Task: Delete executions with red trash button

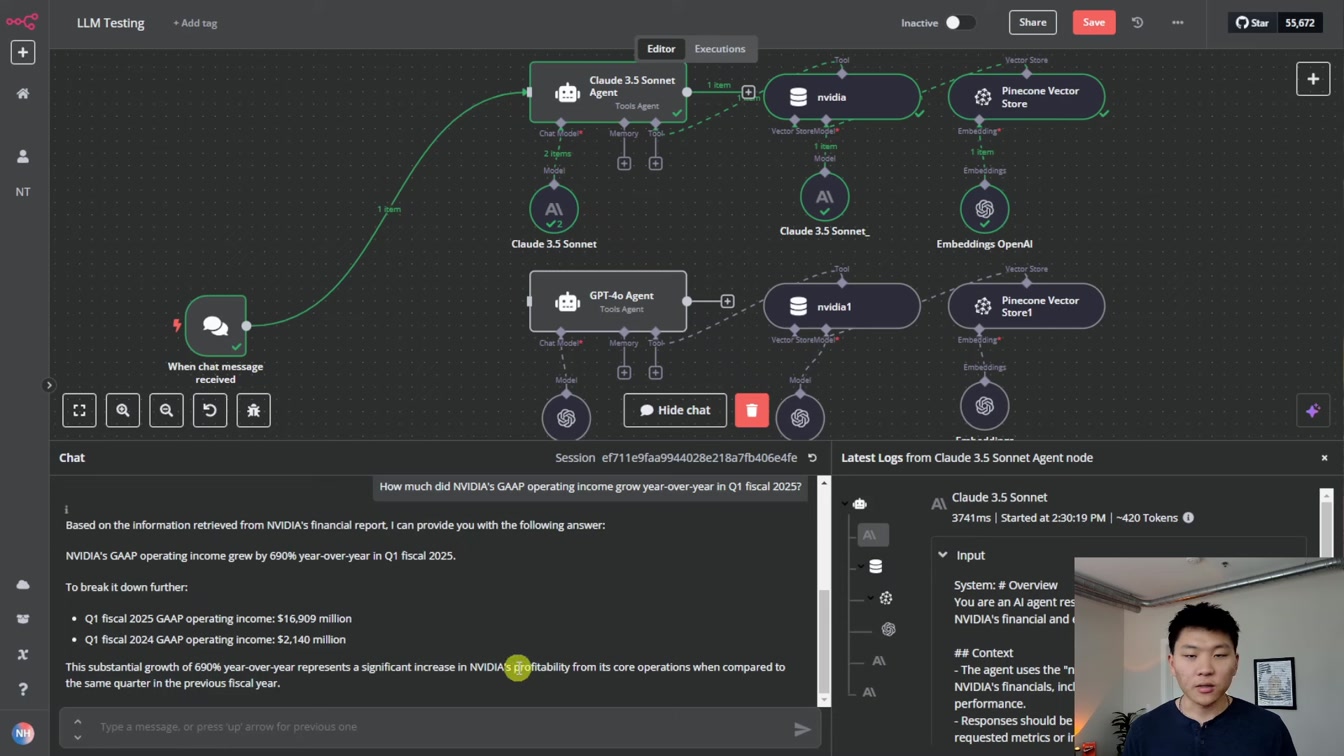Action: (x=752, y=410)
